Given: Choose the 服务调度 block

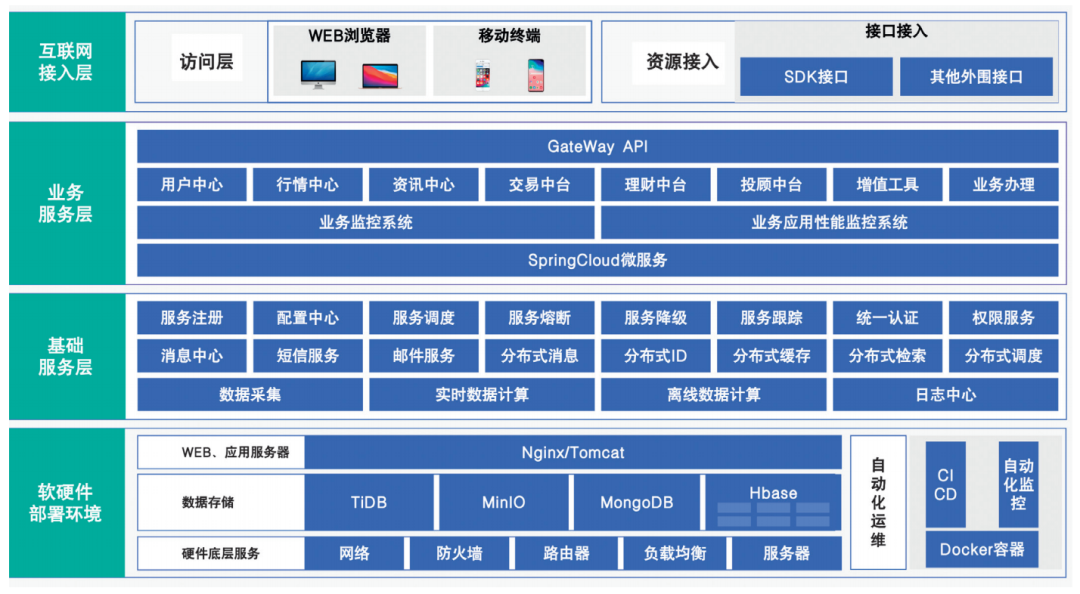Looking at the screenshot, I should tap(424, 318).
